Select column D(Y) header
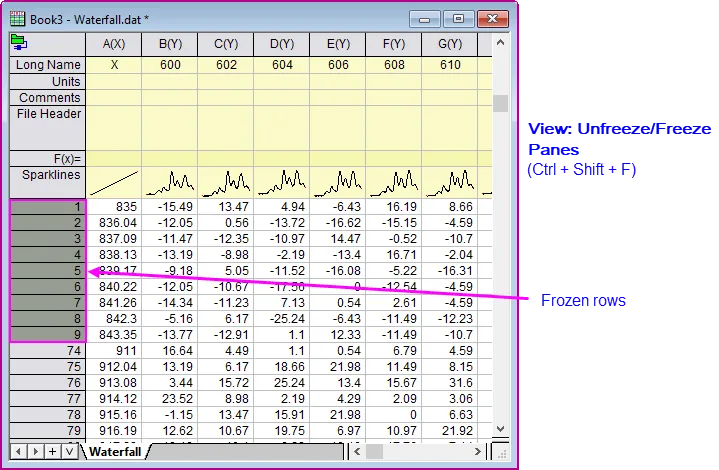The height and width of the screenshot is (470, 719). (282, 44)
